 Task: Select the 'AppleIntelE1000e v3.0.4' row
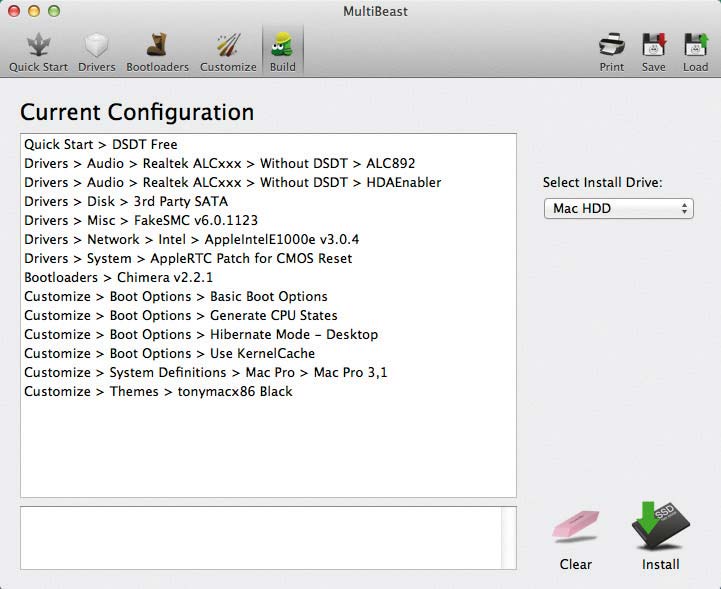(268, 240)
